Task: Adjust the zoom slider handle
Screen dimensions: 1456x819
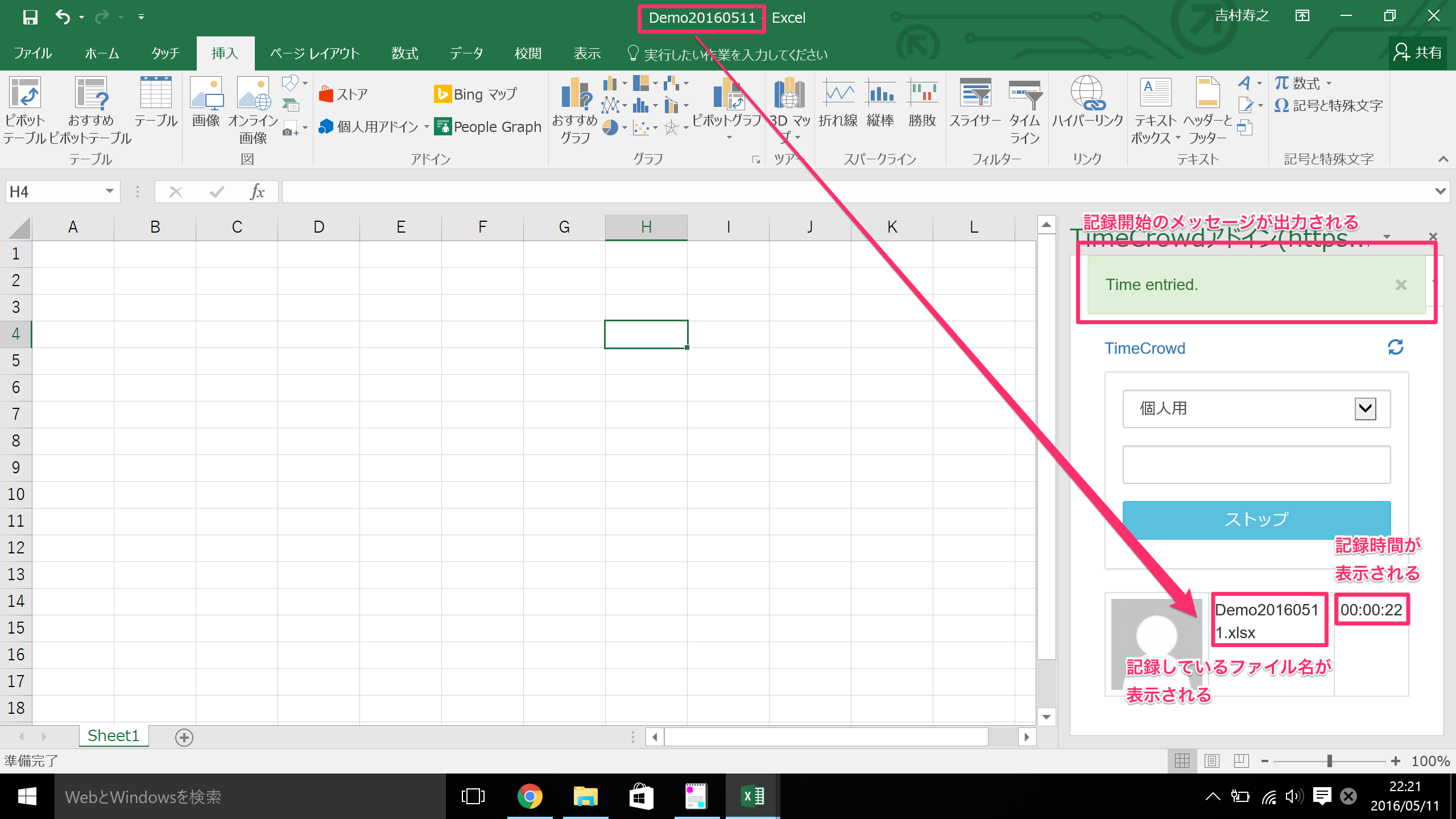Action: click(1329, 761)
